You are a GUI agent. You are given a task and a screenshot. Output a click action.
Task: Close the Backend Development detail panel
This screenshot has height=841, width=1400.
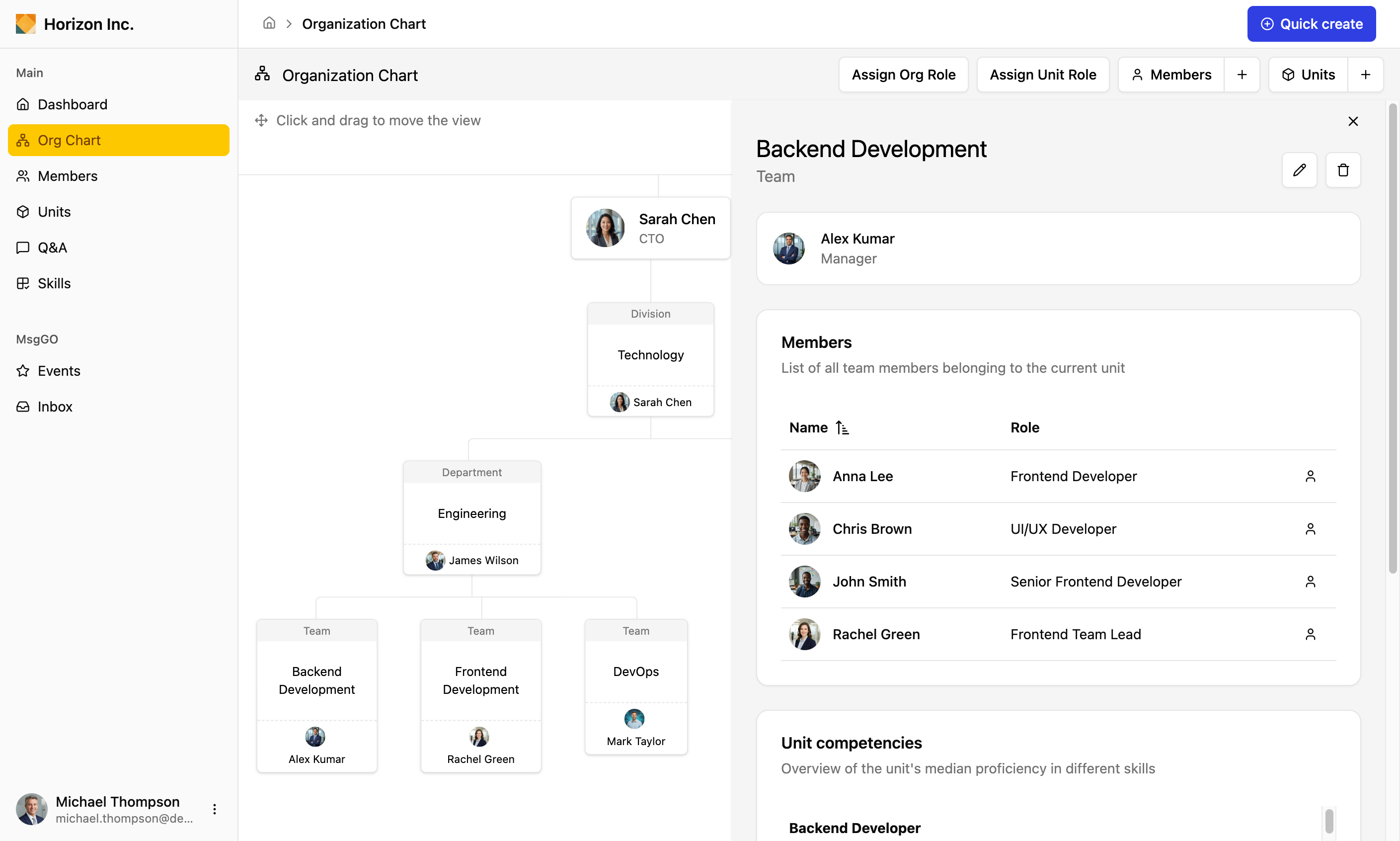tap(1353, 121)
